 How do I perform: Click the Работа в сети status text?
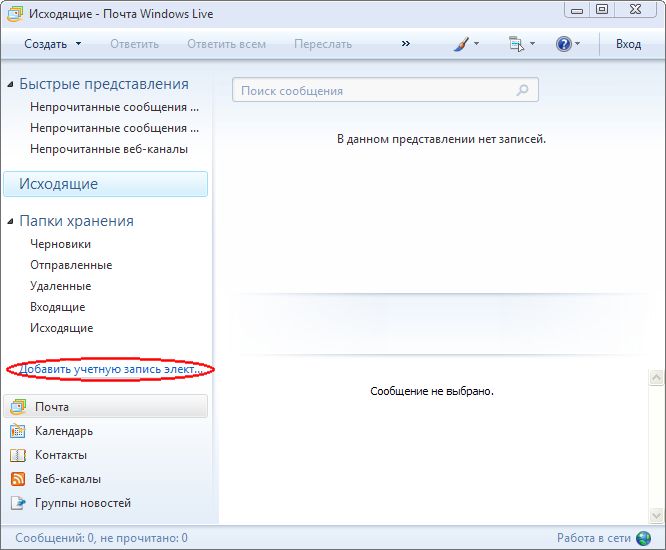click(x=594, y=538)
